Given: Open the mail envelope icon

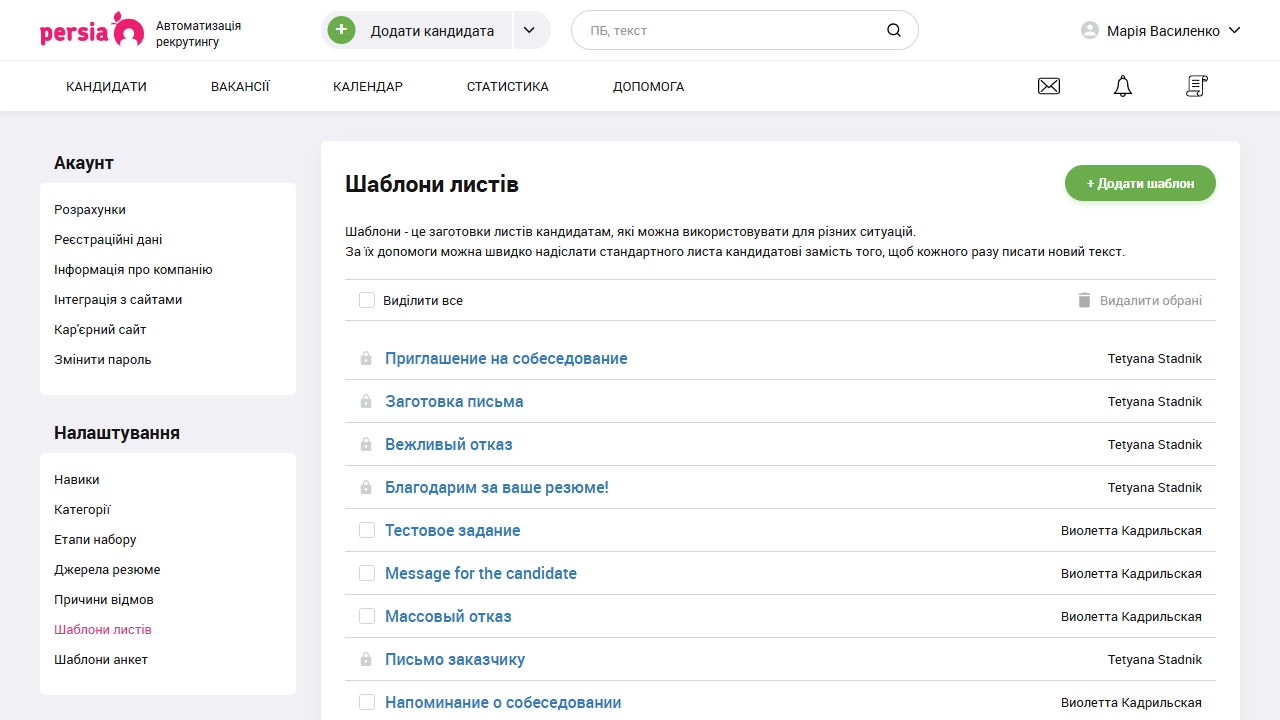Looking at the screenshot, I should pos(1049,86).
